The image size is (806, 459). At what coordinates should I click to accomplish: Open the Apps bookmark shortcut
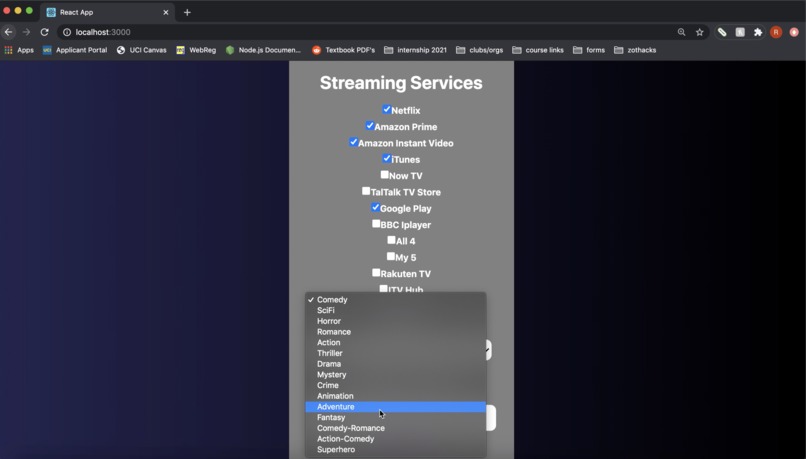[x=19, y=50]
